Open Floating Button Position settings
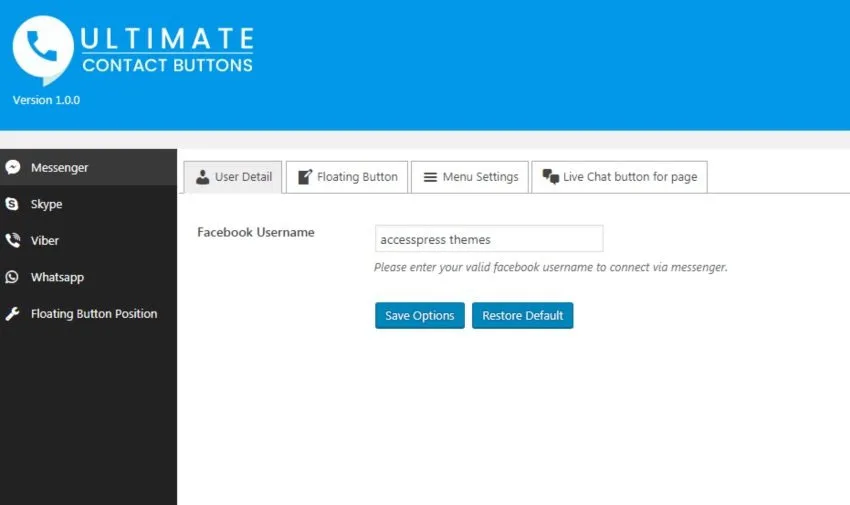This screenshot has height=505, width=850. 88,314
